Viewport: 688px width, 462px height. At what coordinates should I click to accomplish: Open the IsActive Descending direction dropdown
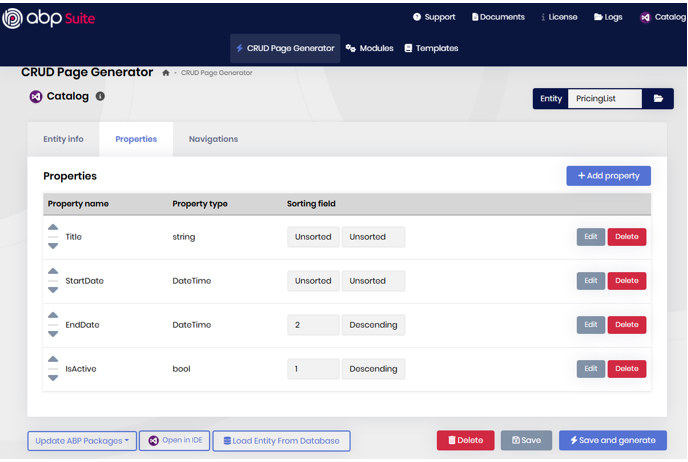[x=373, y=369]
